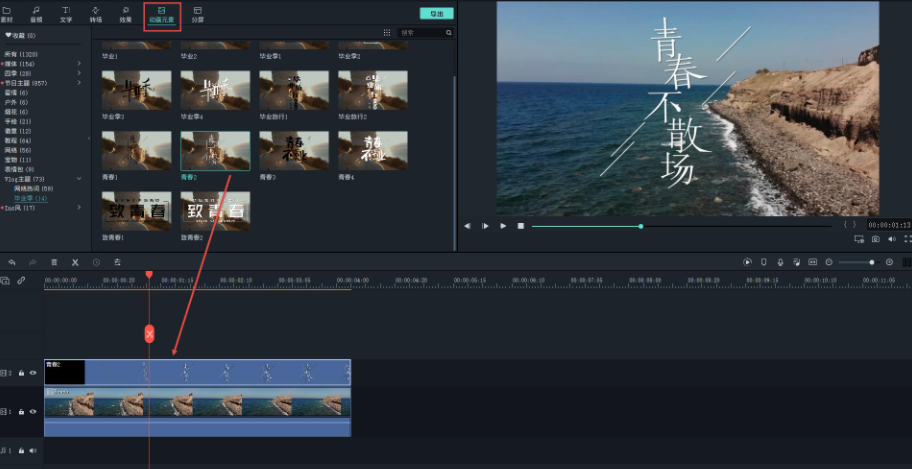Screen dimensions: 912x469
Task: Toggle the auto ripple link icon
Action: pyautogui.click(x=21, y=280)
